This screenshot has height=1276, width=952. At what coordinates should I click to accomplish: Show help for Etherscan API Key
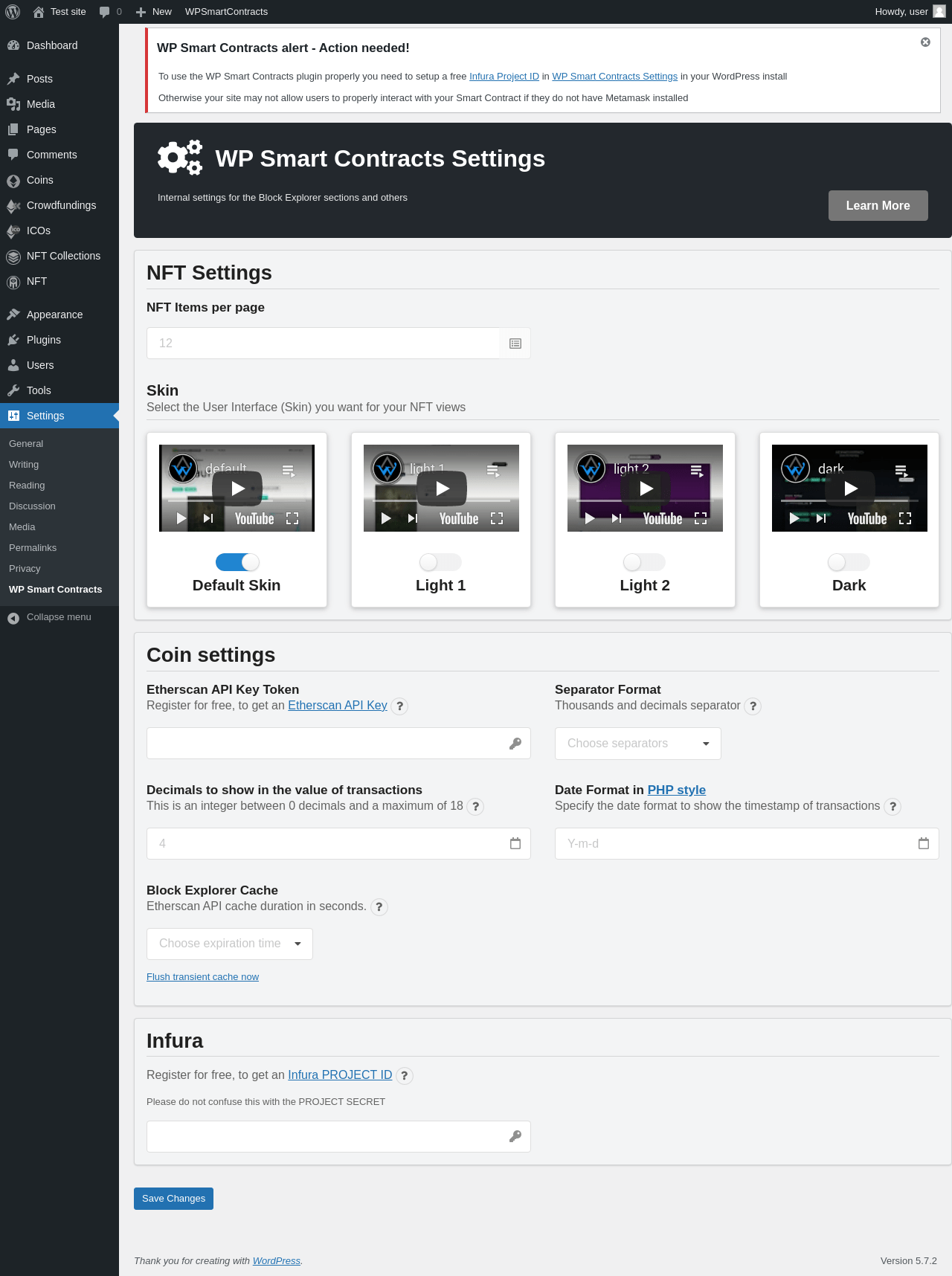point(399,706)
